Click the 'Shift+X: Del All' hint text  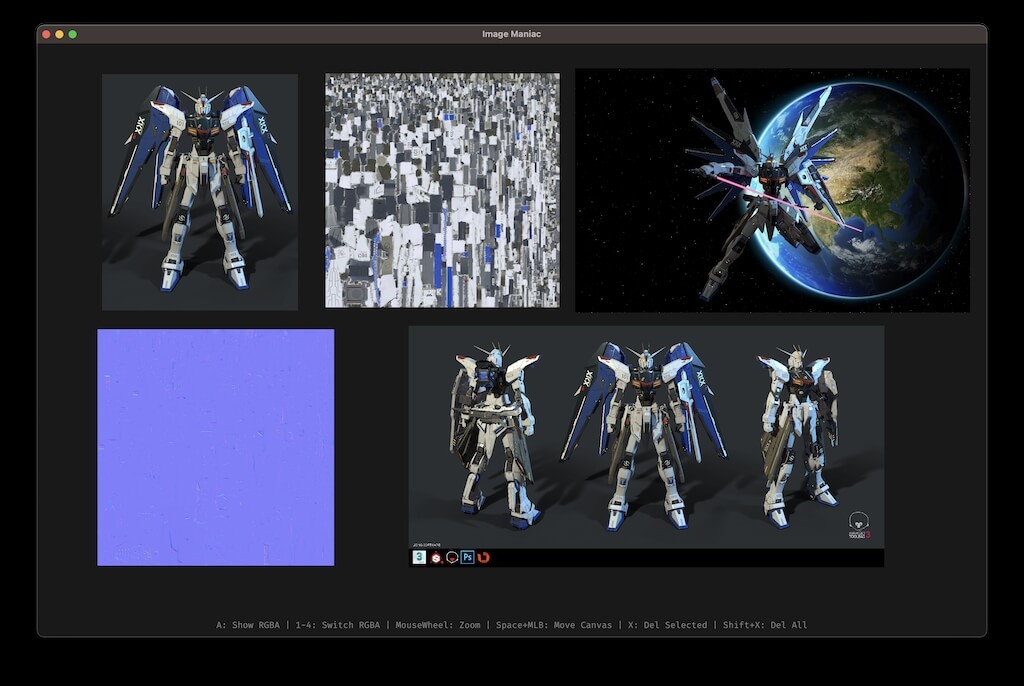(765, 625)
